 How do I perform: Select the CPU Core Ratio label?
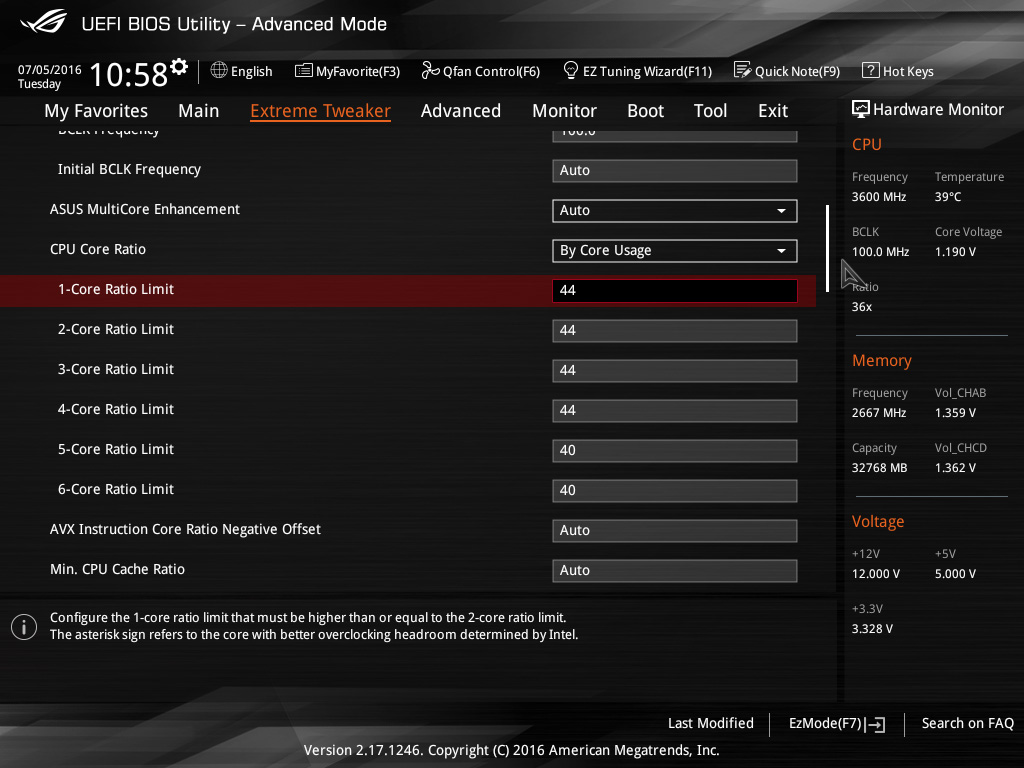[98, 249]
